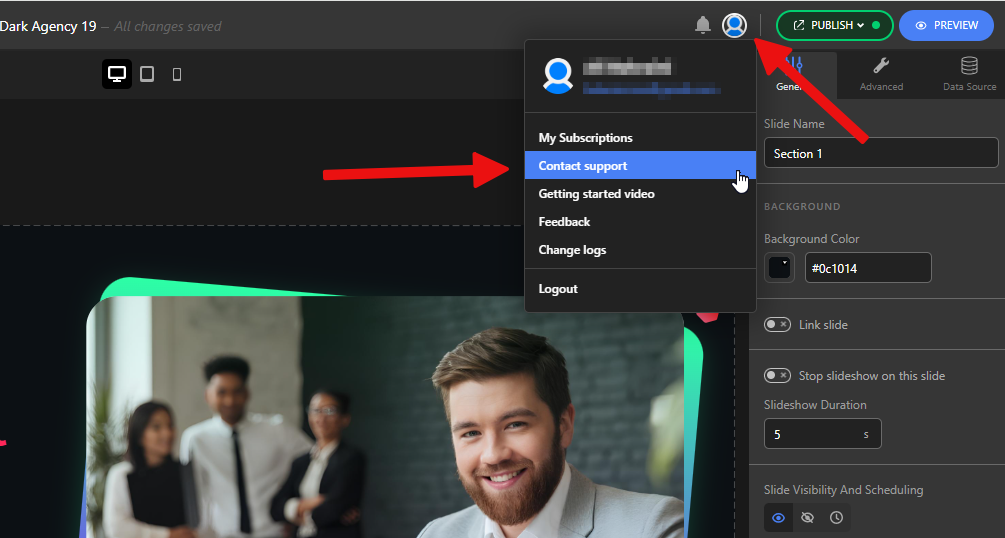Open Getting started video entry

[x=640, y=194]
